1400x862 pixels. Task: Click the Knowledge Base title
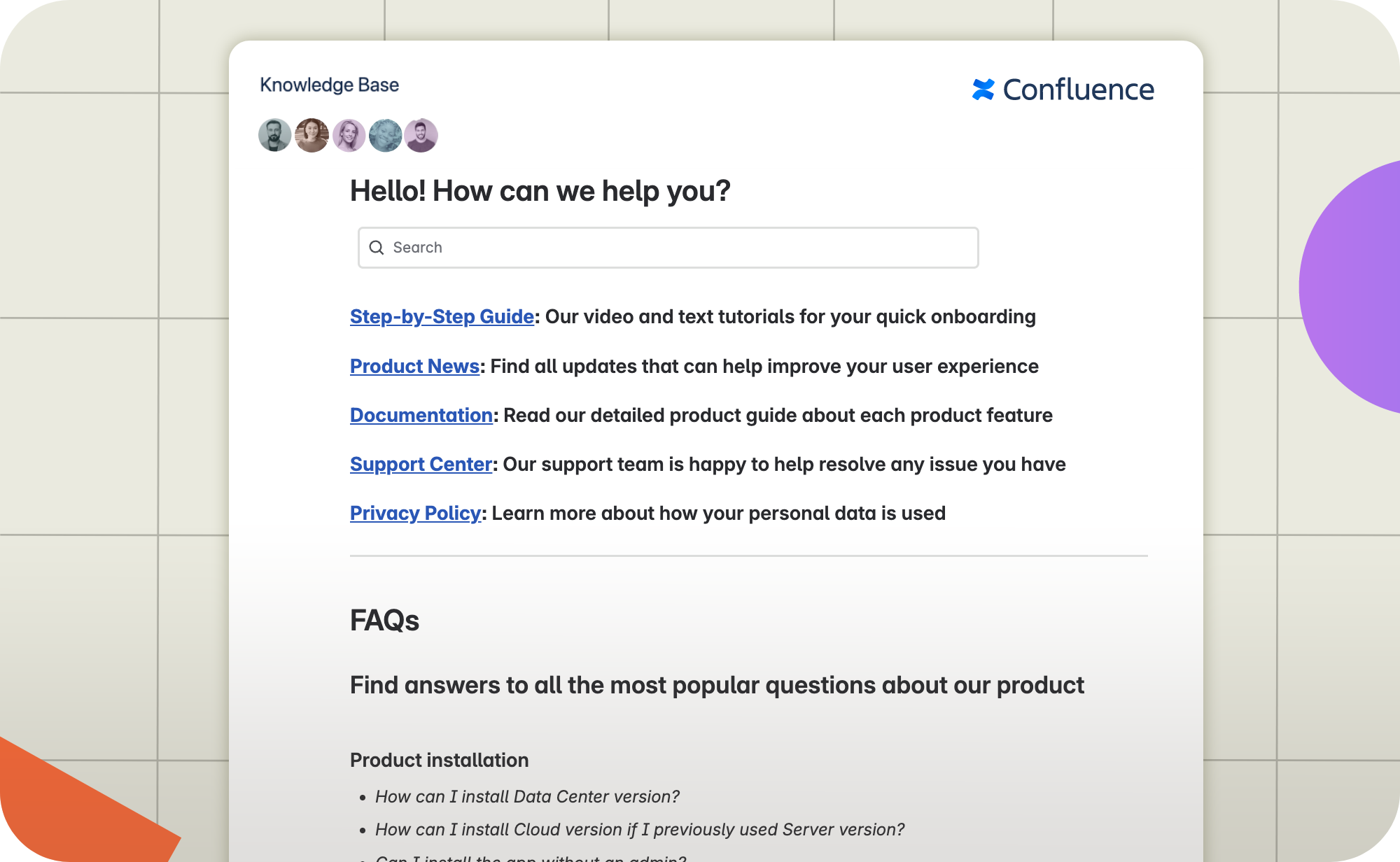click(x=330, y=85)
